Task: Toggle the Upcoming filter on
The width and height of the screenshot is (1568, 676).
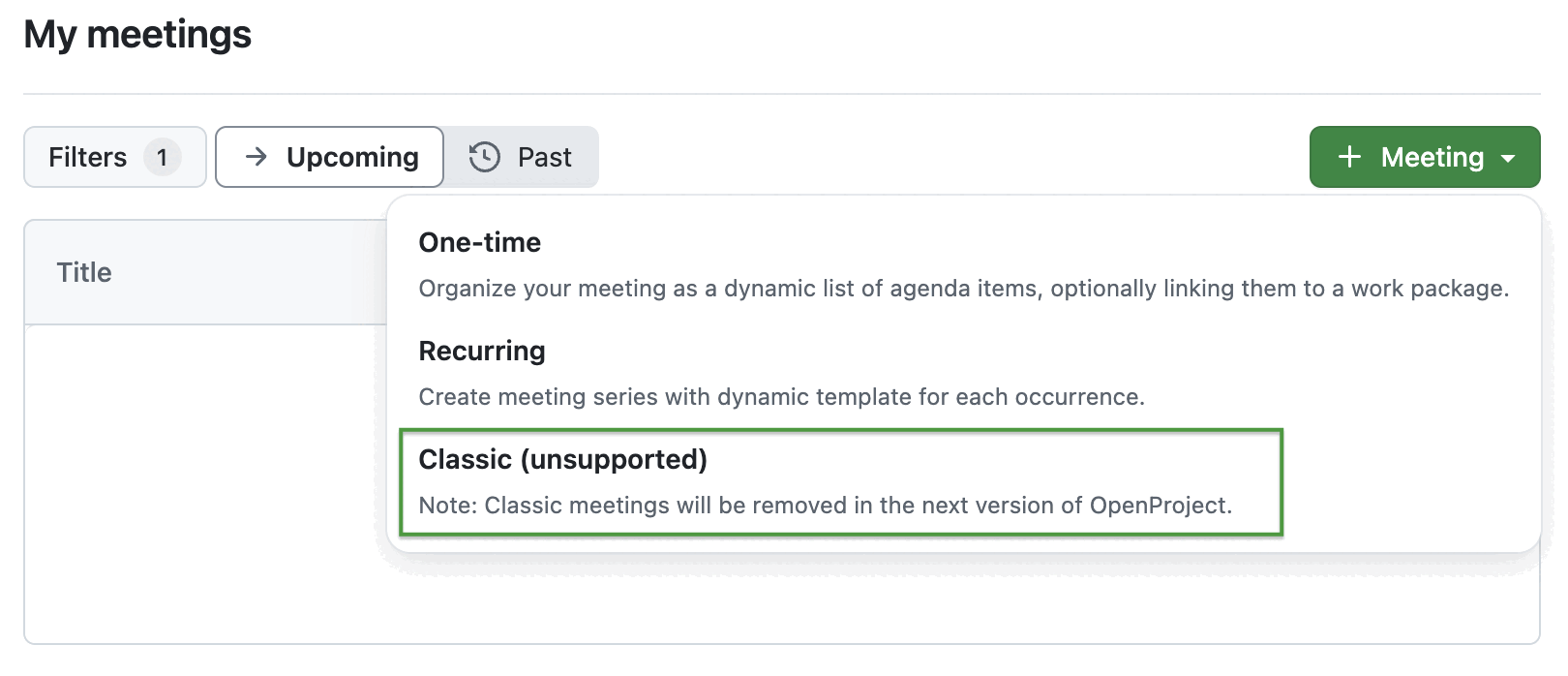Action: click(x=329, y=156)
